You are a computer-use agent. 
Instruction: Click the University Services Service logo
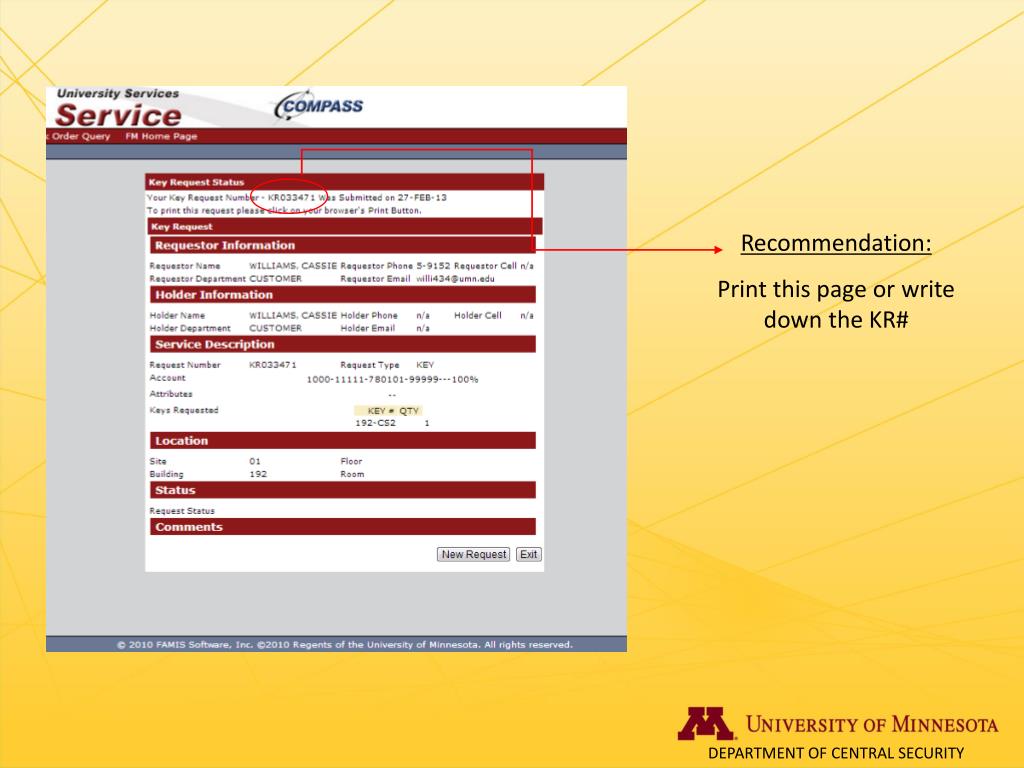tap(118, 108)
